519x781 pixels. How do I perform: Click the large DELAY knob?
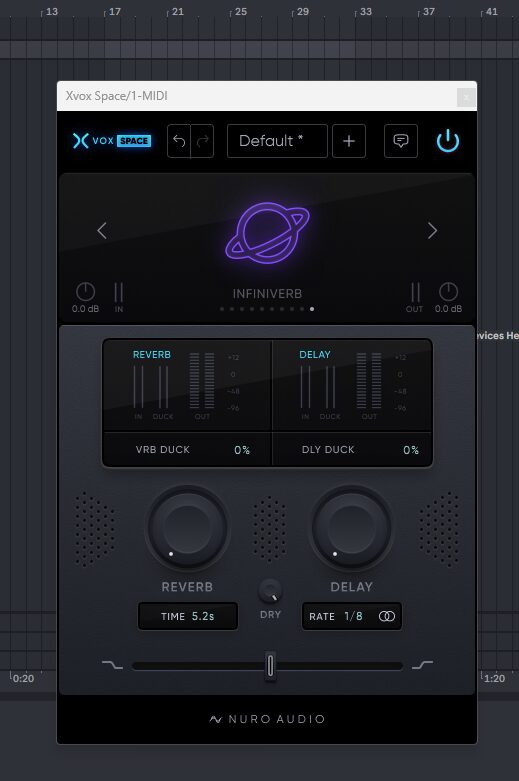351,528
